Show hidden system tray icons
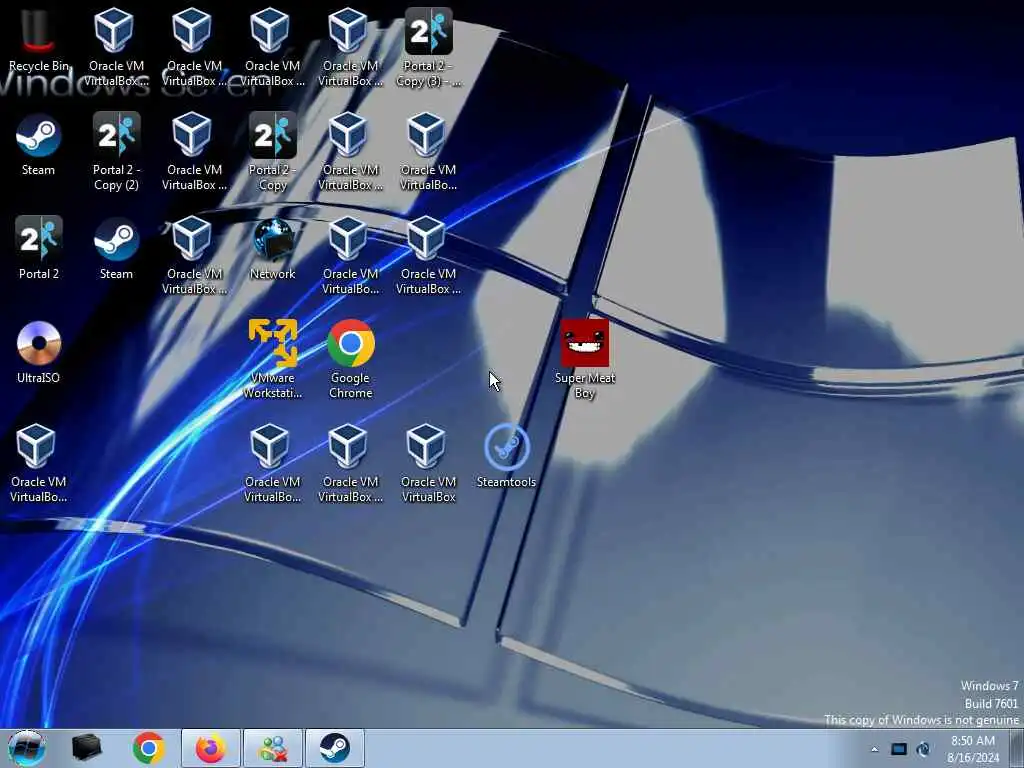Viewport: 1024px width, 768px height. pos(874,749)
